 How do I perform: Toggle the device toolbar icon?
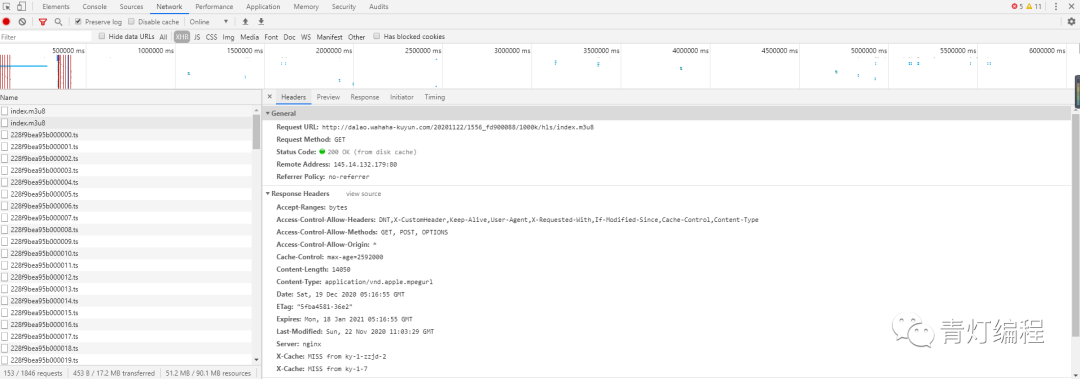[21, 6]
